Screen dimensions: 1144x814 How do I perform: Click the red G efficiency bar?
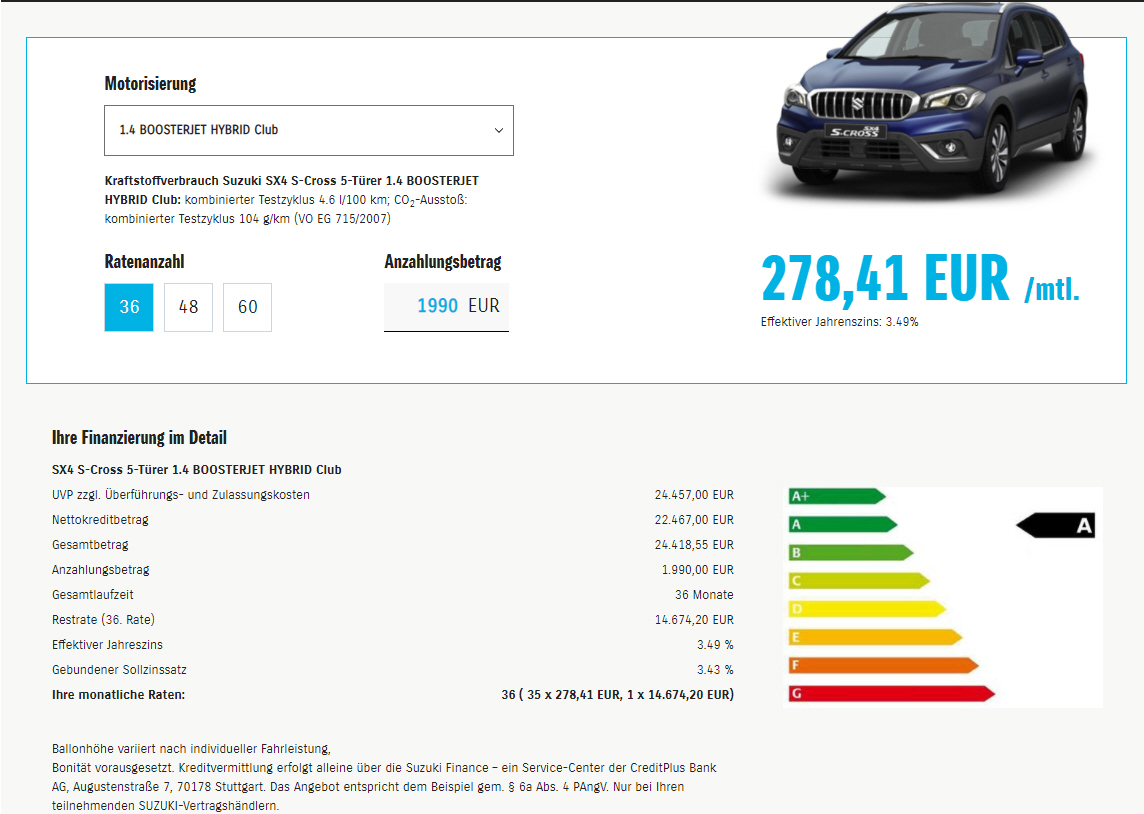tap(891, 694)
